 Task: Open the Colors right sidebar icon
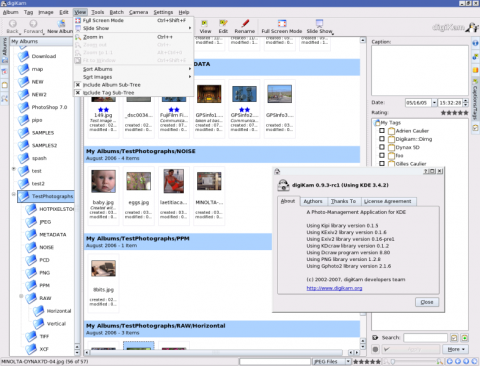[475, 70]
